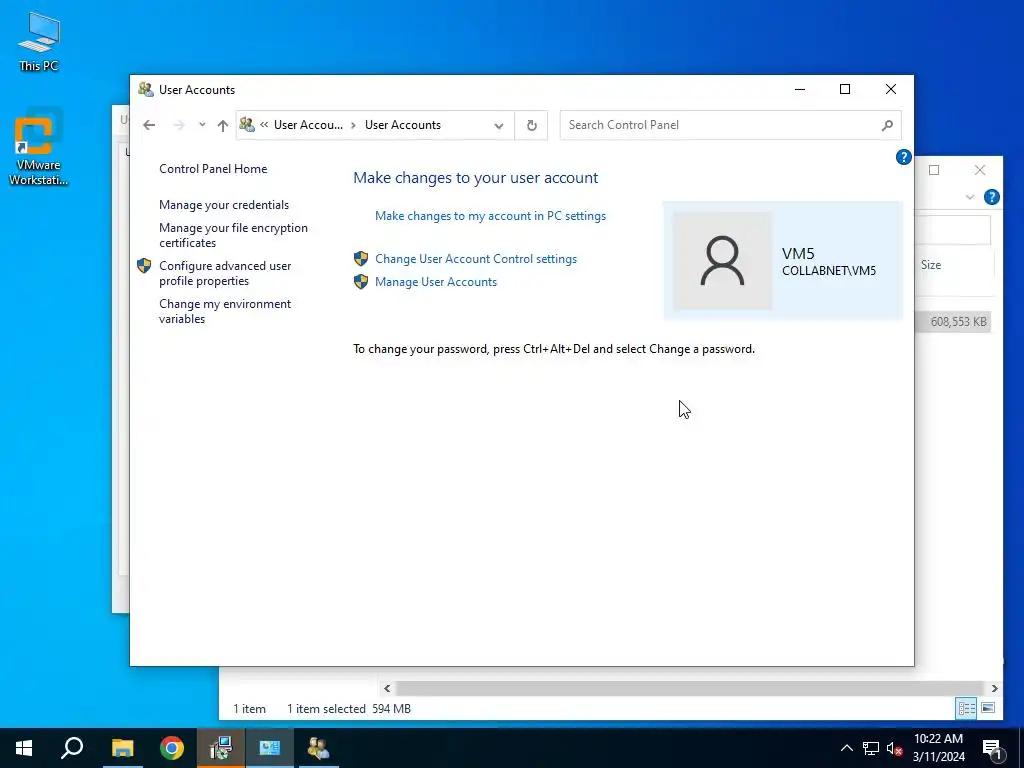Image resolution: width=1024 pixels, height=768 pixels.
Task: Open This PC desktop icon
Action: 39,42
